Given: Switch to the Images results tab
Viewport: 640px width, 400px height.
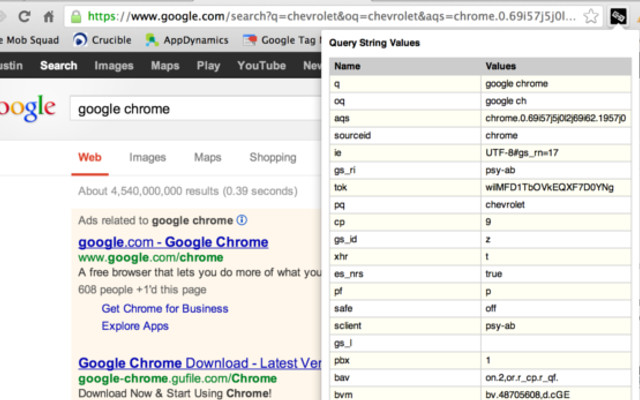Looking at the screenshot, I should tap(147, 157).
